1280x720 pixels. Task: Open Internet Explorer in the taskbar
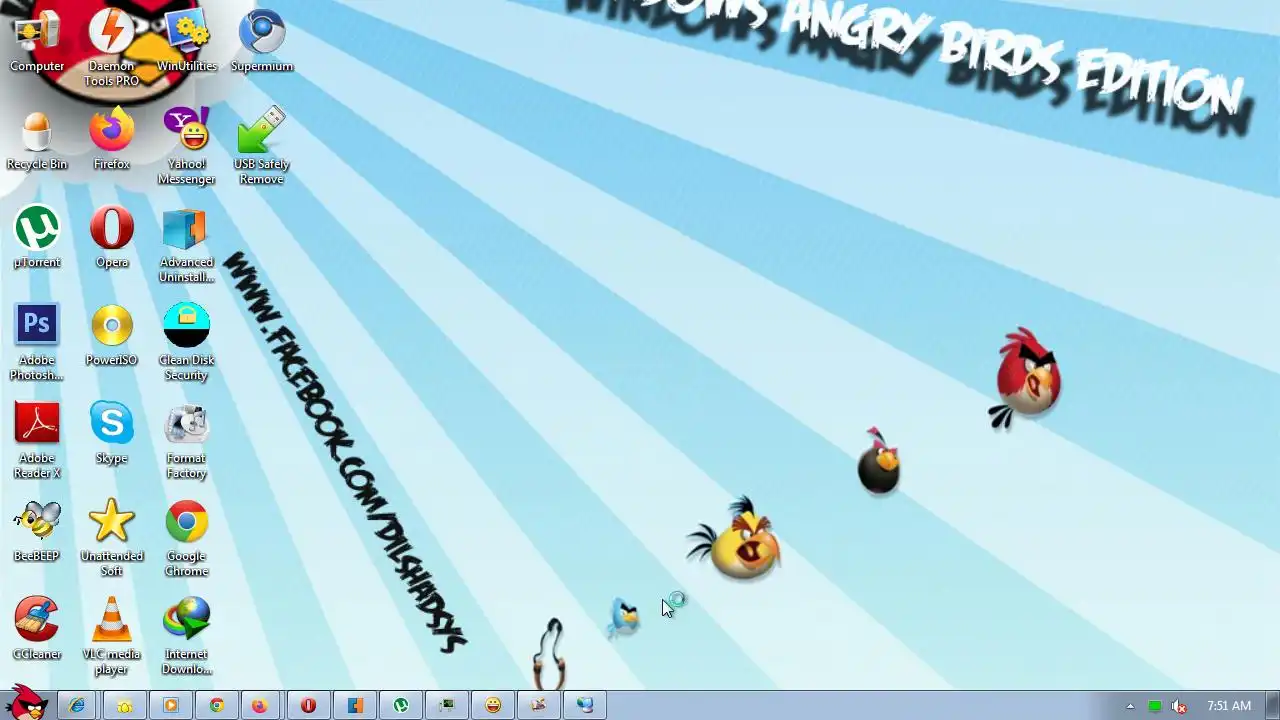[78, 705]
